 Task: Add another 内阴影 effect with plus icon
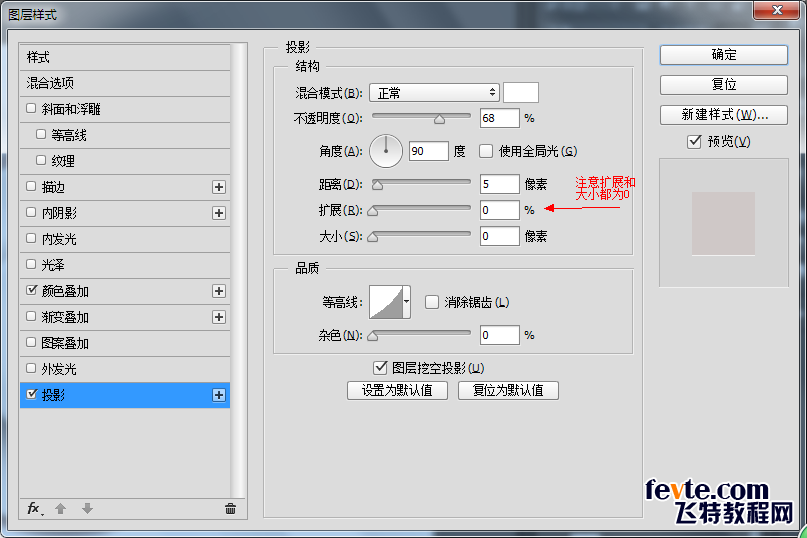pos(219,213)
